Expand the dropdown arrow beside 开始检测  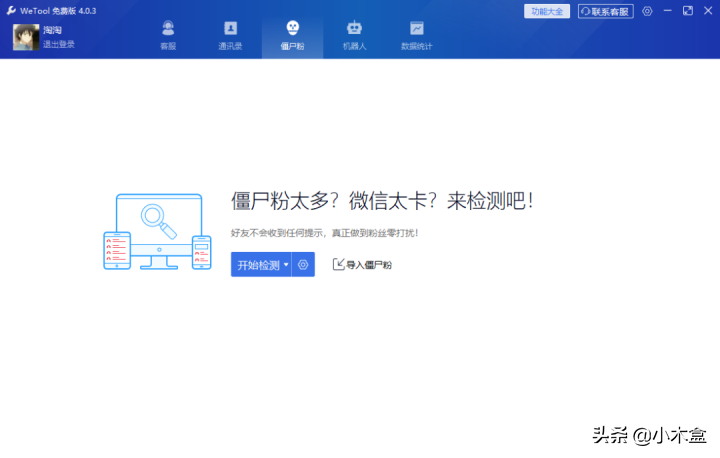(x=286, y=265)
